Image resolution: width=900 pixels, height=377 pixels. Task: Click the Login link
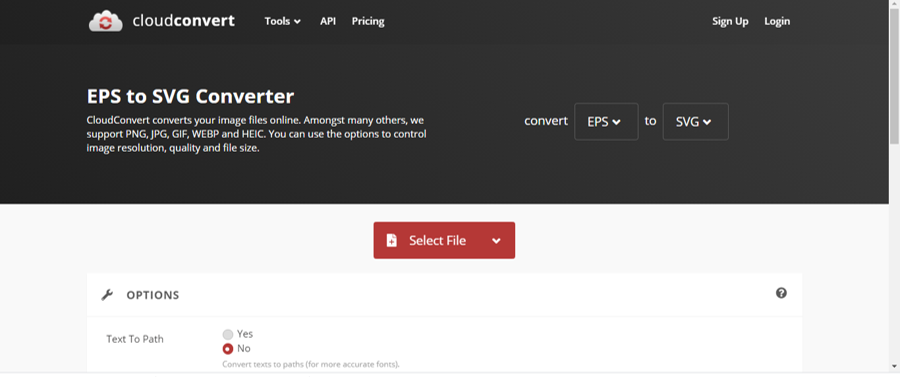[777, 21]
